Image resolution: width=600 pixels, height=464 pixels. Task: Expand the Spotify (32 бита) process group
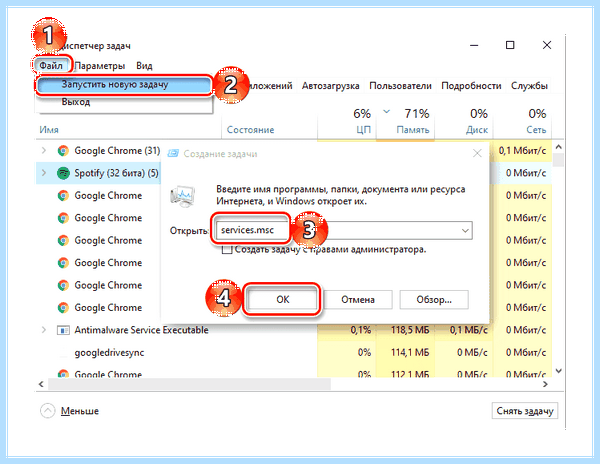tap(44, 173)
